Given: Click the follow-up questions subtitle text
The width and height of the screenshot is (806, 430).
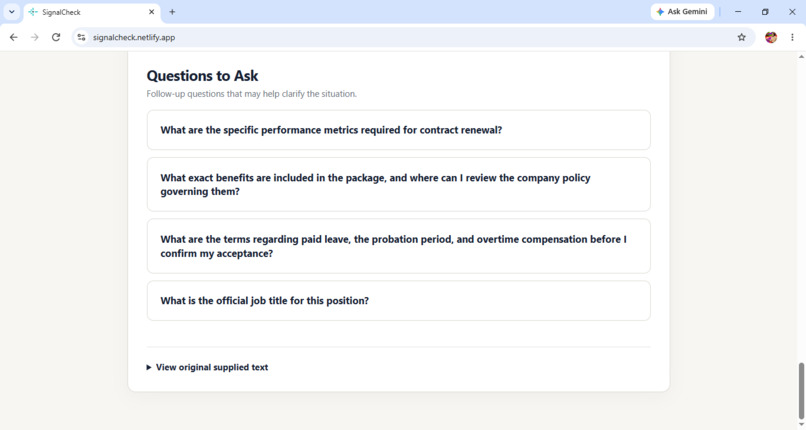Looking at the screenshot, I should click(x=251, y=94).
